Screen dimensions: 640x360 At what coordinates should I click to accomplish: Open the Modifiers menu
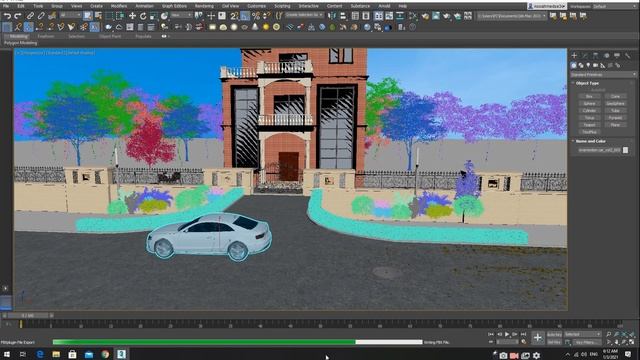click(x=119, y=6)
